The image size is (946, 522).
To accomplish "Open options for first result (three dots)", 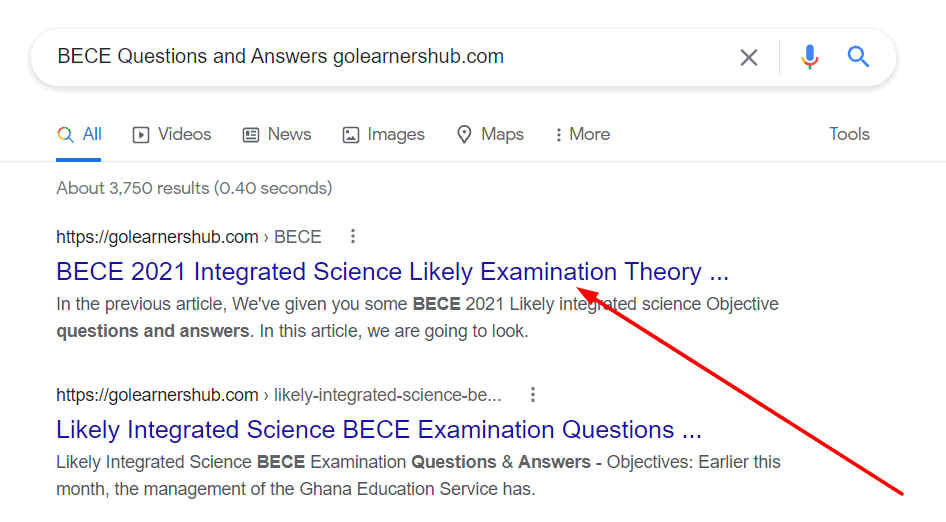I will (352, 237).
